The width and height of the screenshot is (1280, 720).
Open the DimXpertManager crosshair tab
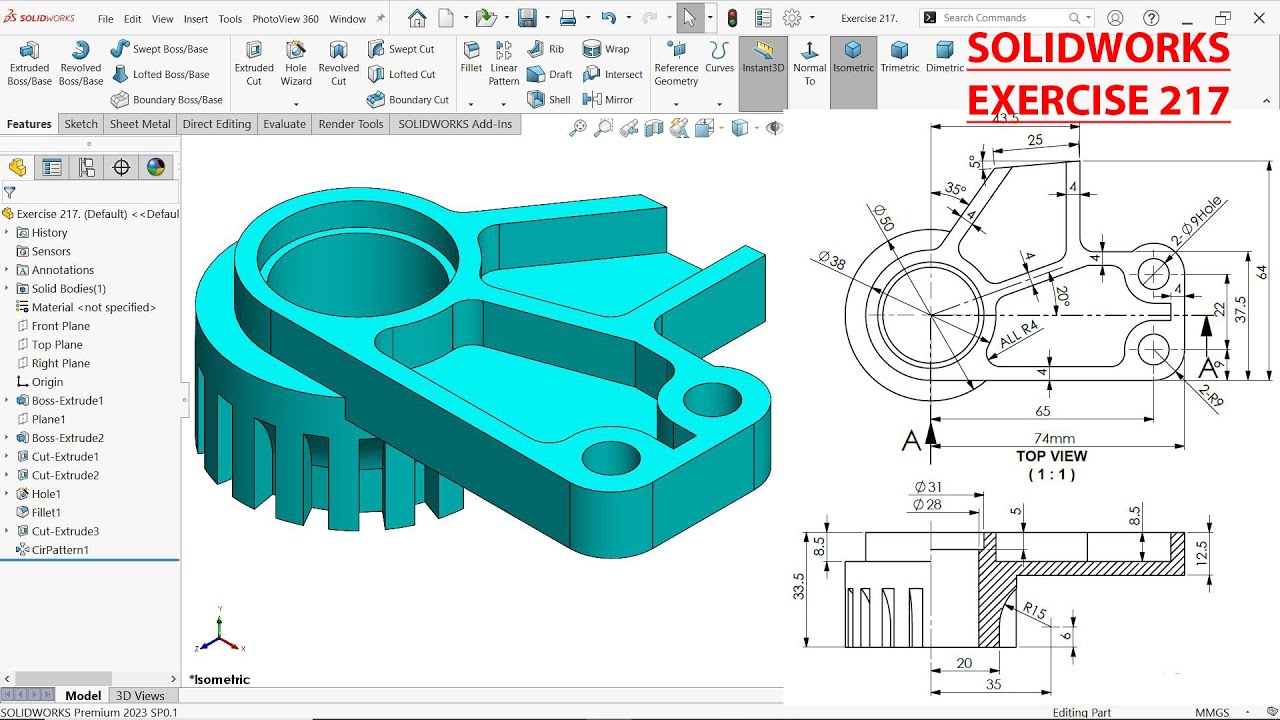(x=121, y=167)
